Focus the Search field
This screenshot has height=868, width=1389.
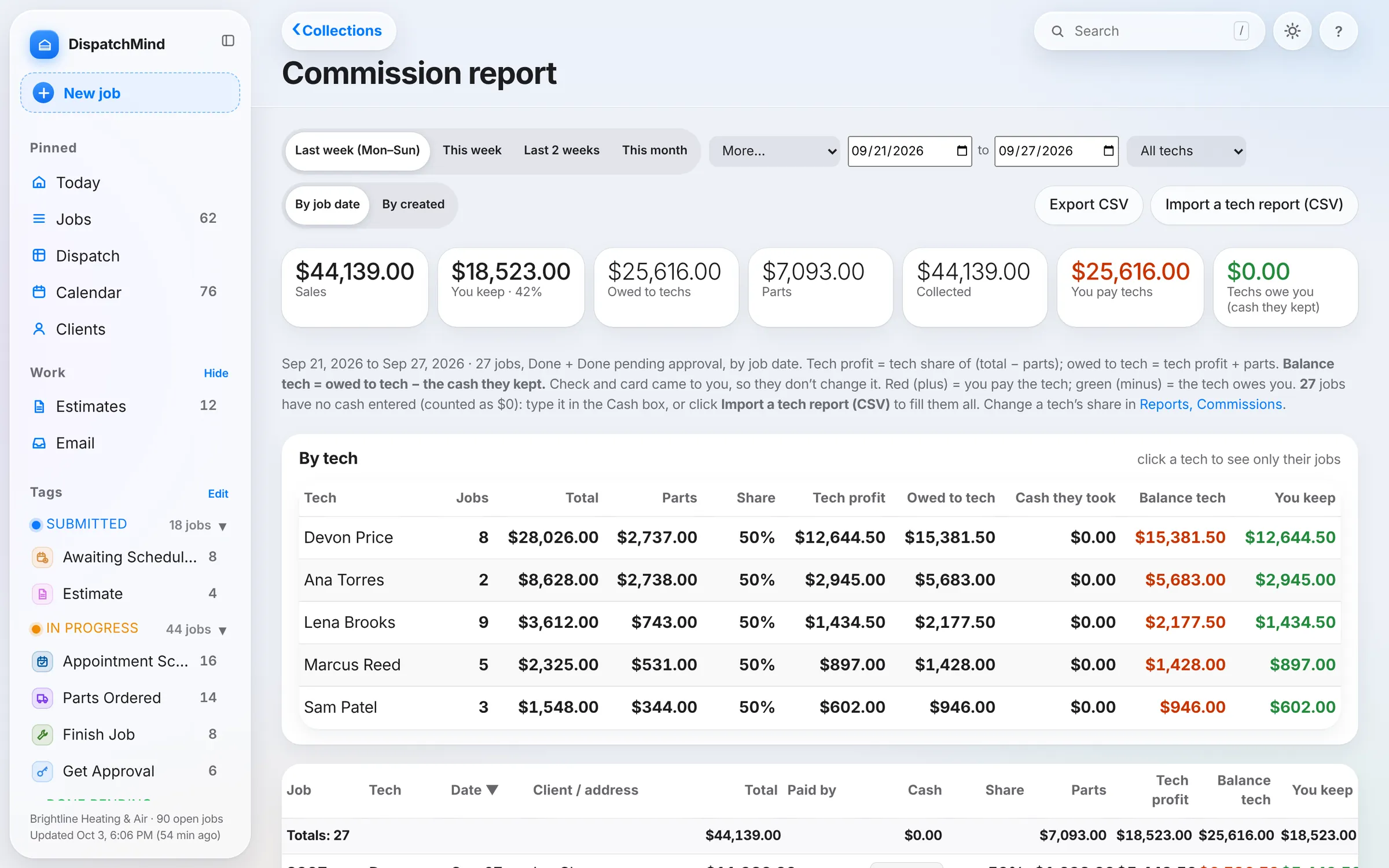[x=1149, y=31]
